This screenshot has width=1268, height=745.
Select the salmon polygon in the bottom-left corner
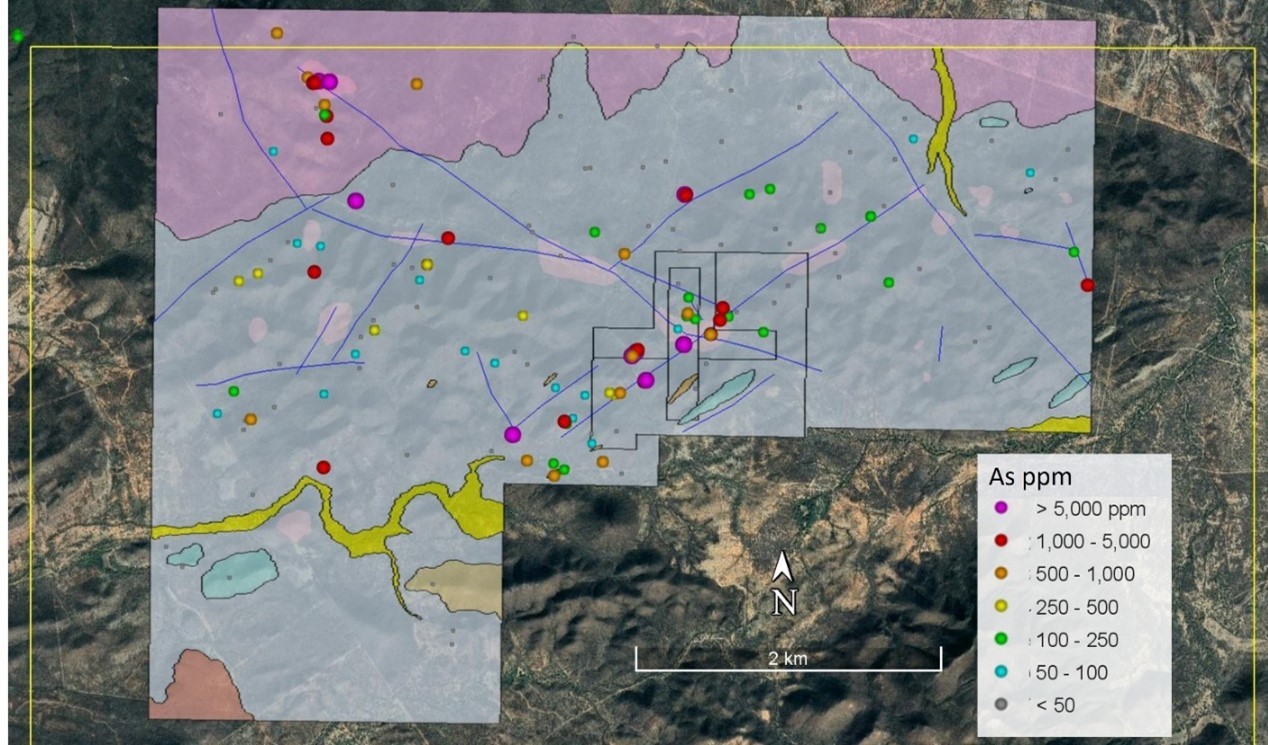pyautogui.click(x=198, y=688)
